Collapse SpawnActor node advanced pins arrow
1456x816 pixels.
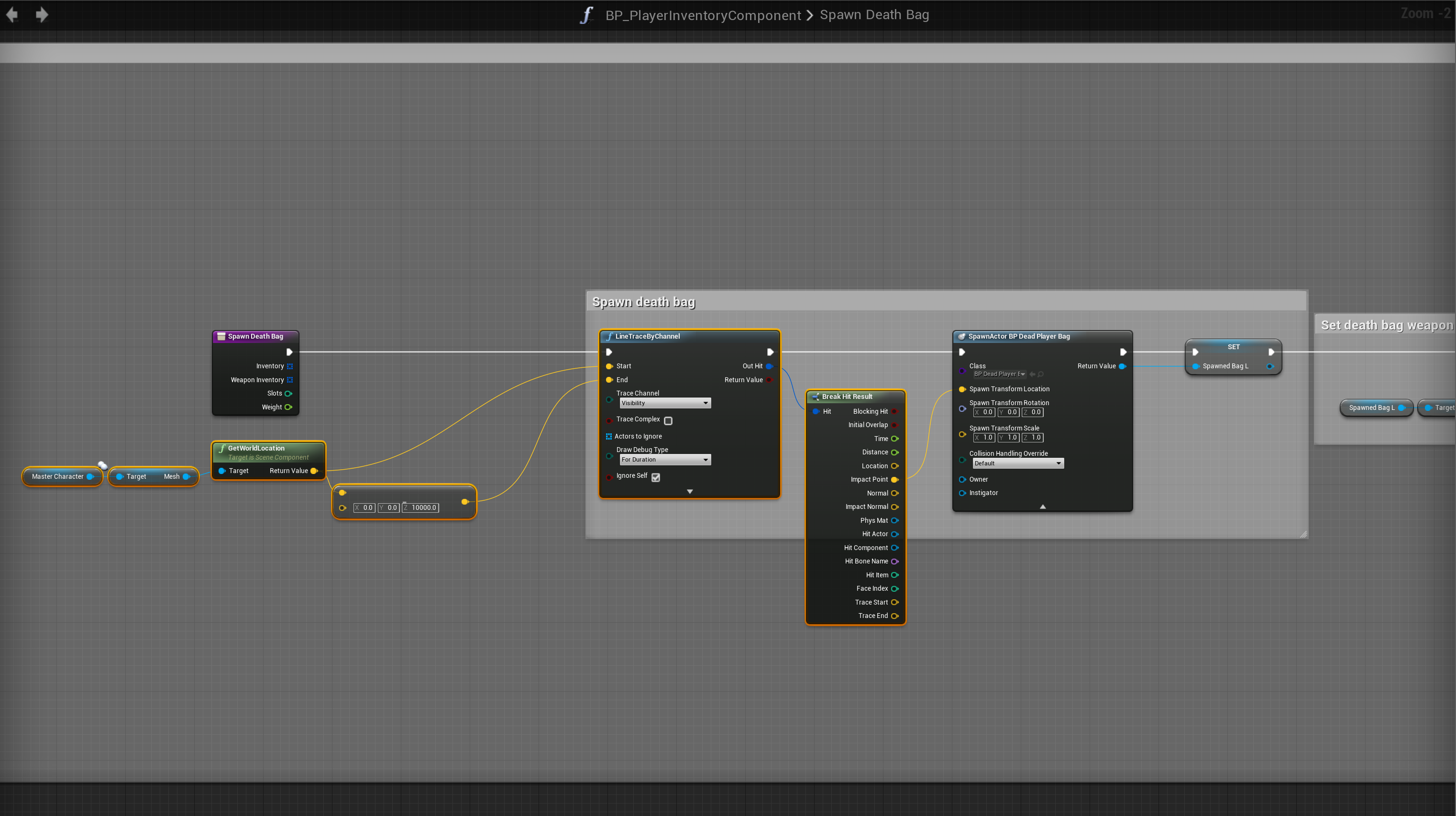coord(1042,507)
